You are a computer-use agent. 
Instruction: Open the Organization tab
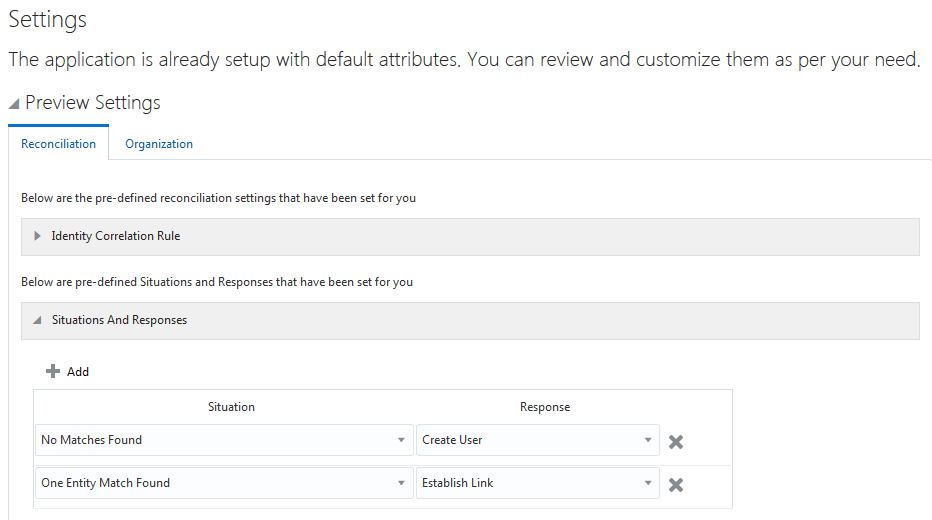pyautogui.click(x=159, y=144)
